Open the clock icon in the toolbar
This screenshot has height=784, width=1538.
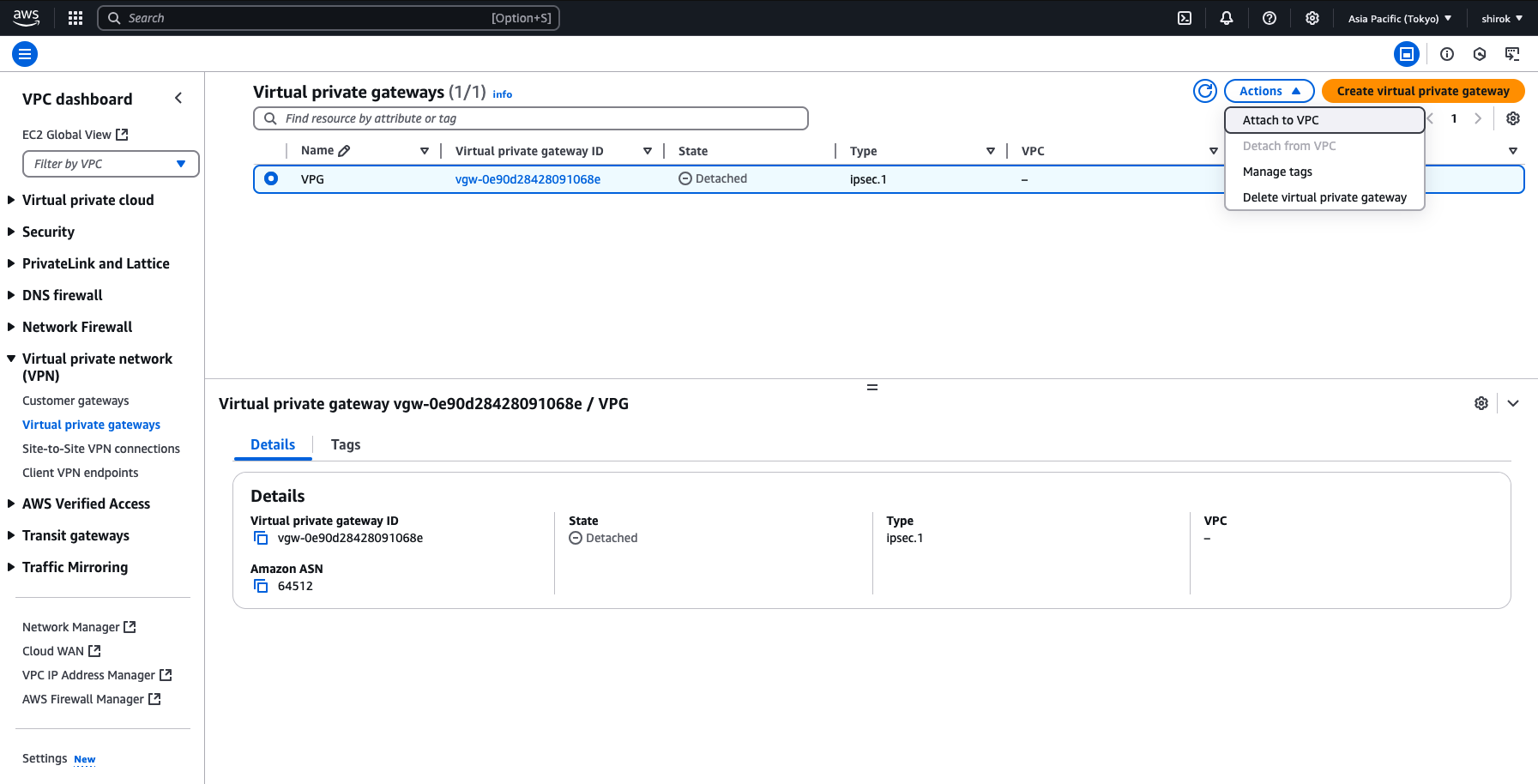pos(1480,54)
